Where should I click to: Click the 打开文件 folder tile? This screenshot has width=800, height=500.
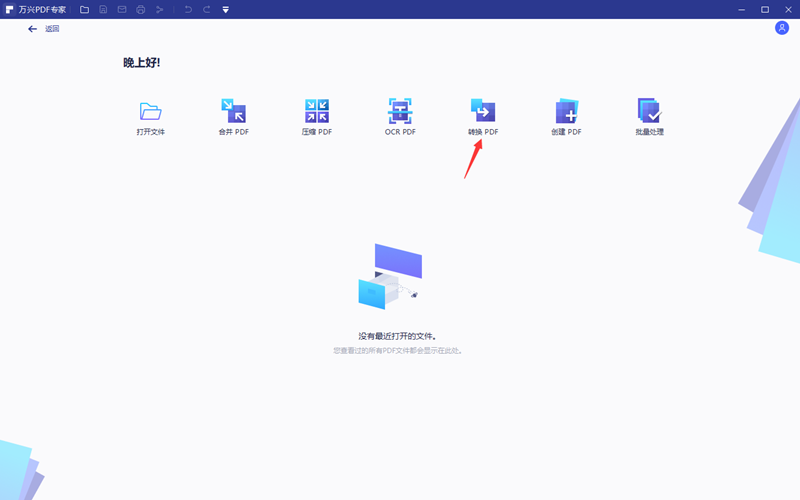(x=150, y=115)
